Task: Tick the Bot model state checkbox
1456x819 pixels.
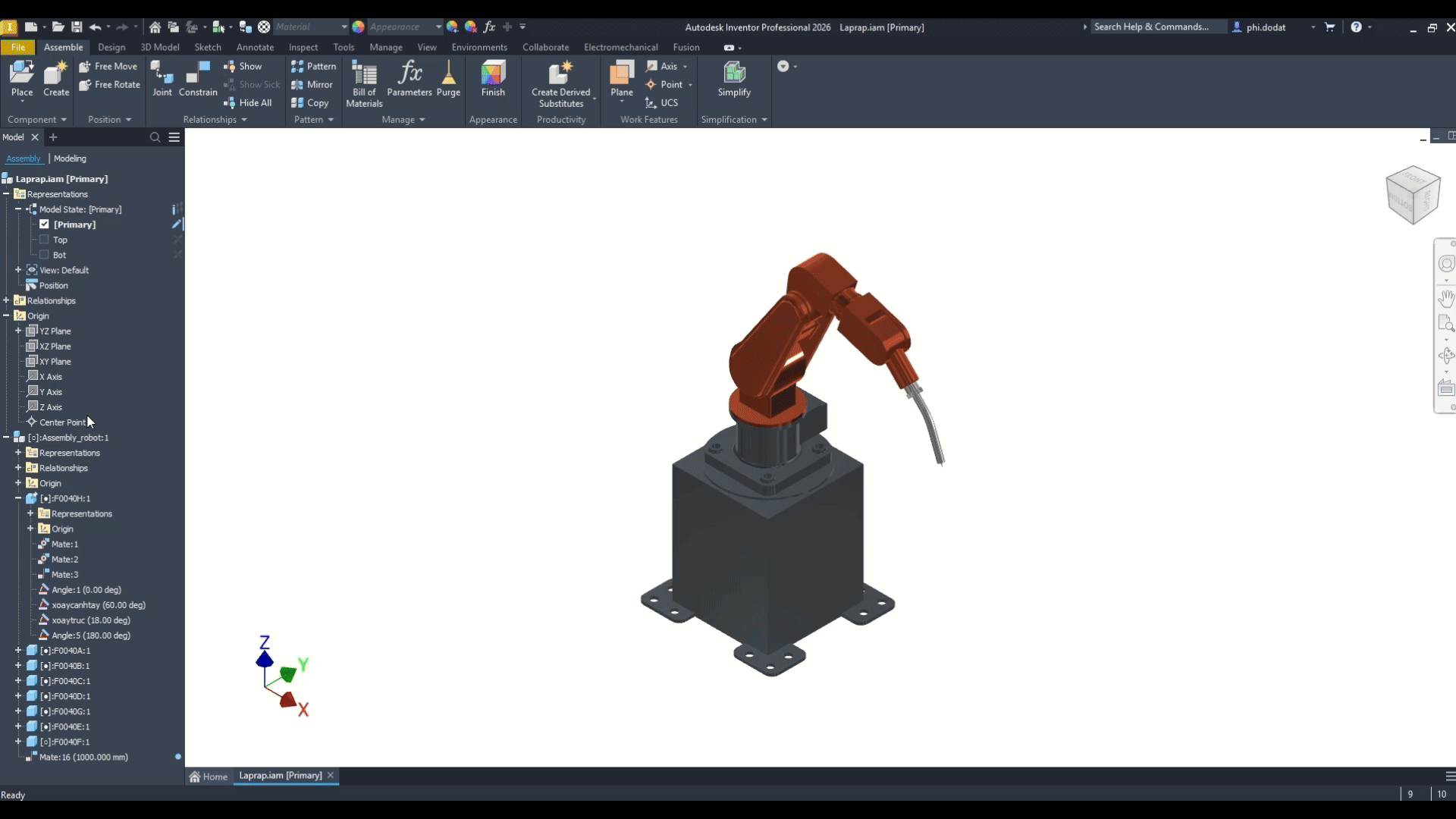Action: 44,255
